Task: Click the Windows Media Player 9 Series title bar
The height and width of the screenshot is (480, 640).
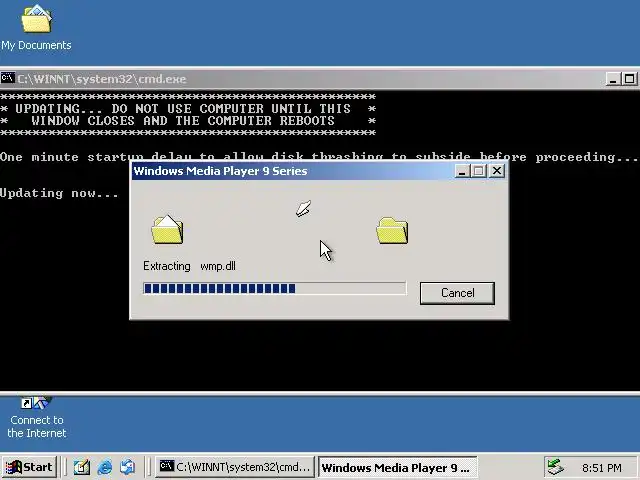Action: point(292,171)
